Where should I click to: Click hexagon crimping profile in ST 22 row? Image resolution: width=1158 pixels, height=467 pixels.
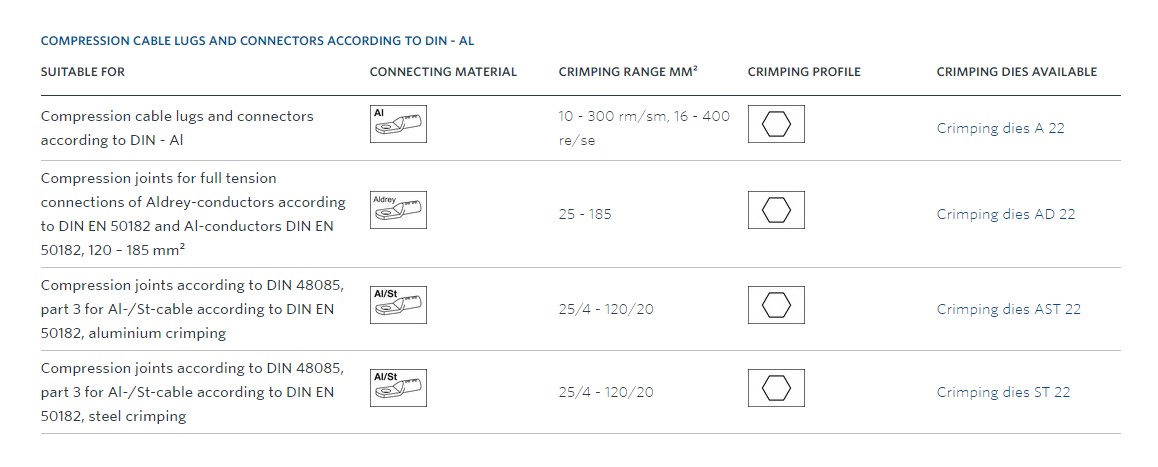tap(776, 388)
